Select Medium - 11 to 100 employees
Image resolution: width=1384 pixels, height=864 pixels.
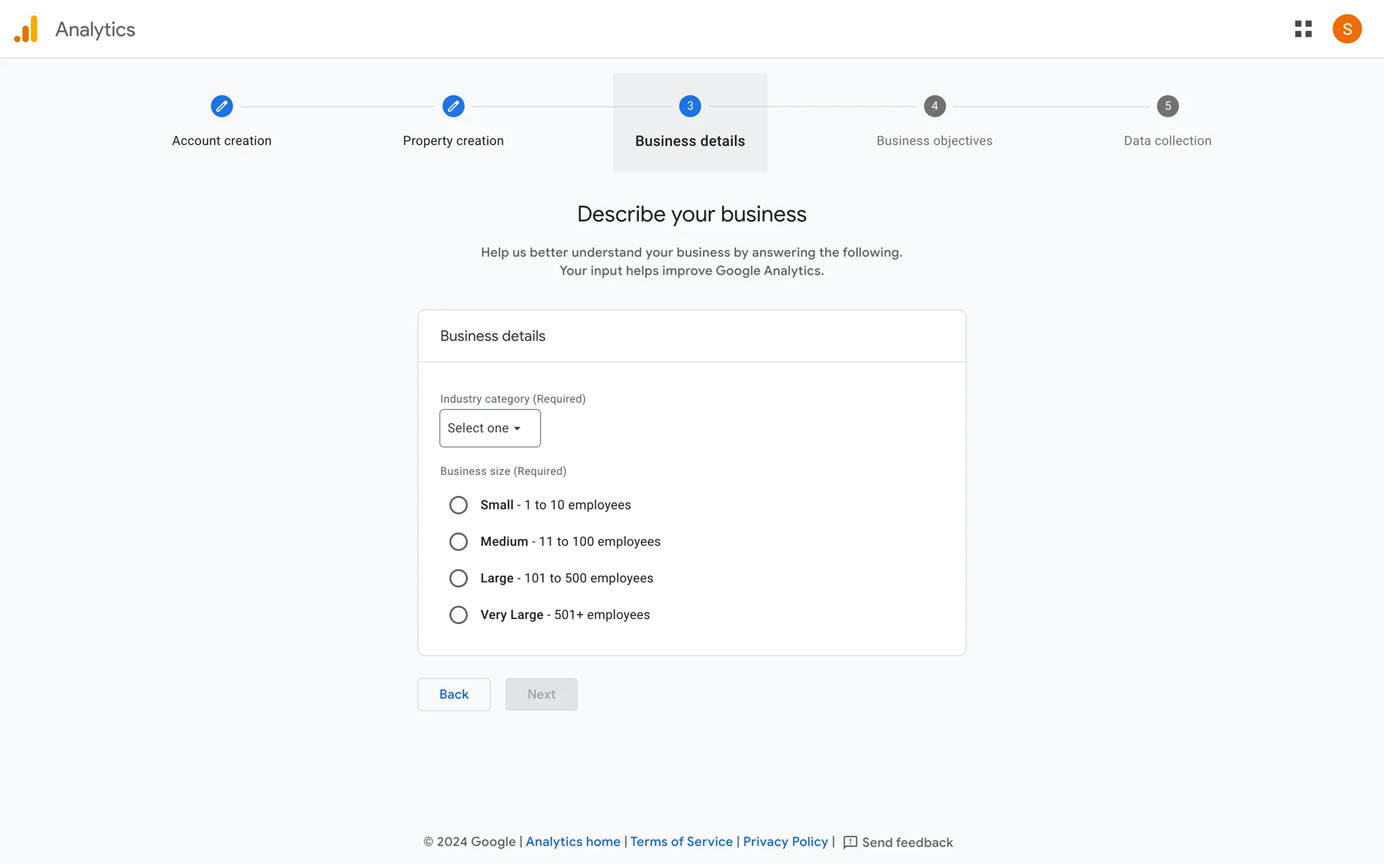click(x=458, y=541)
